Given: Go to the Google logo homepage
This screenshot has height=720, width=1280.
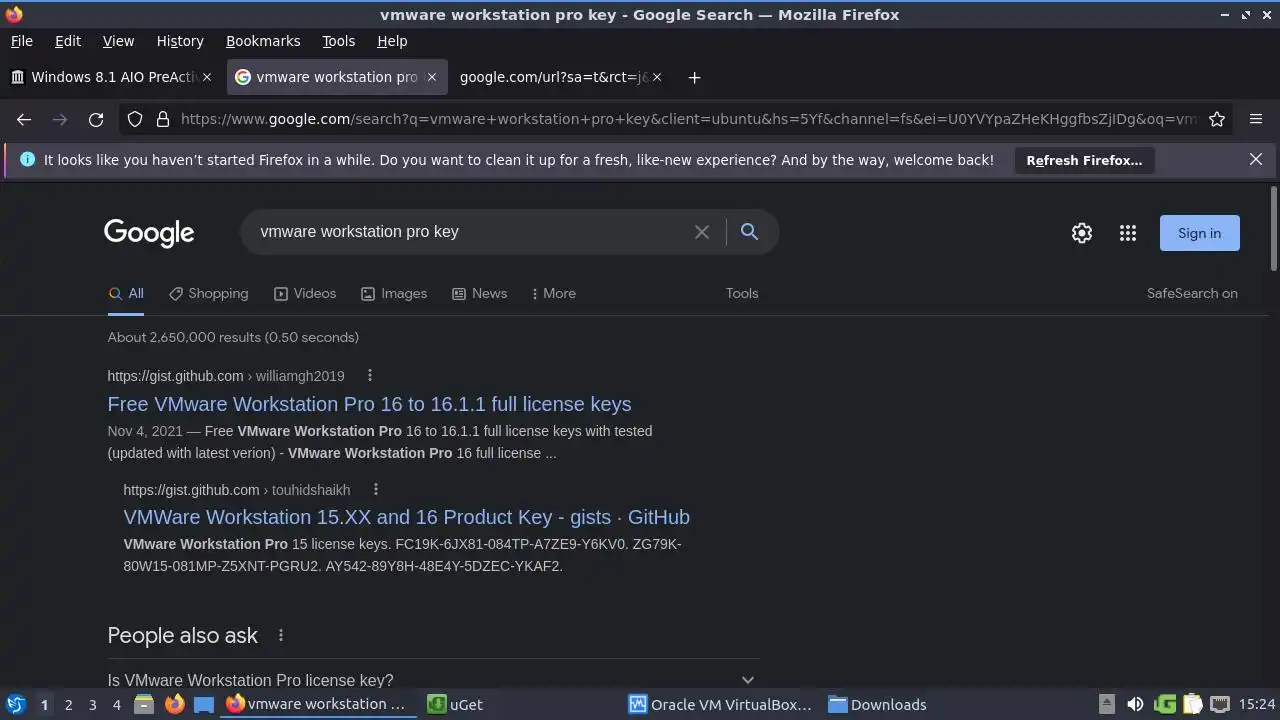Looking at the screenshot, I should [149, 233].
